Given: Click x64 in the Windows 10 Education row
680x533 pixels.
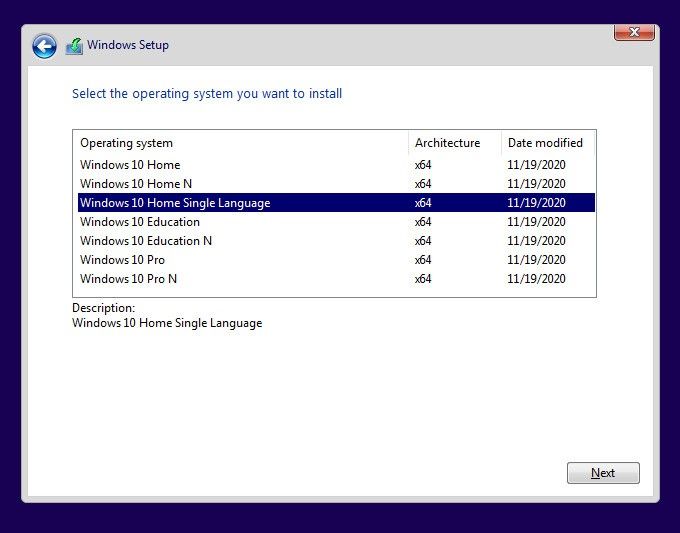Looking at the screenshot, I should tap(423, 222).
